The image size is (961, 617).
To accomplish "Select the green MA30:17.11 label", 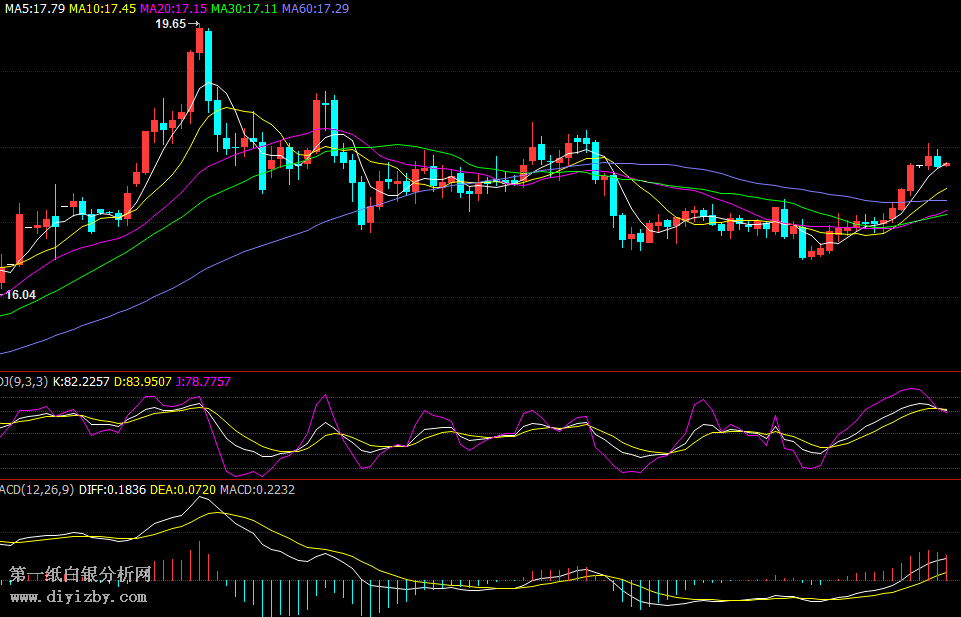I will 244,8.
